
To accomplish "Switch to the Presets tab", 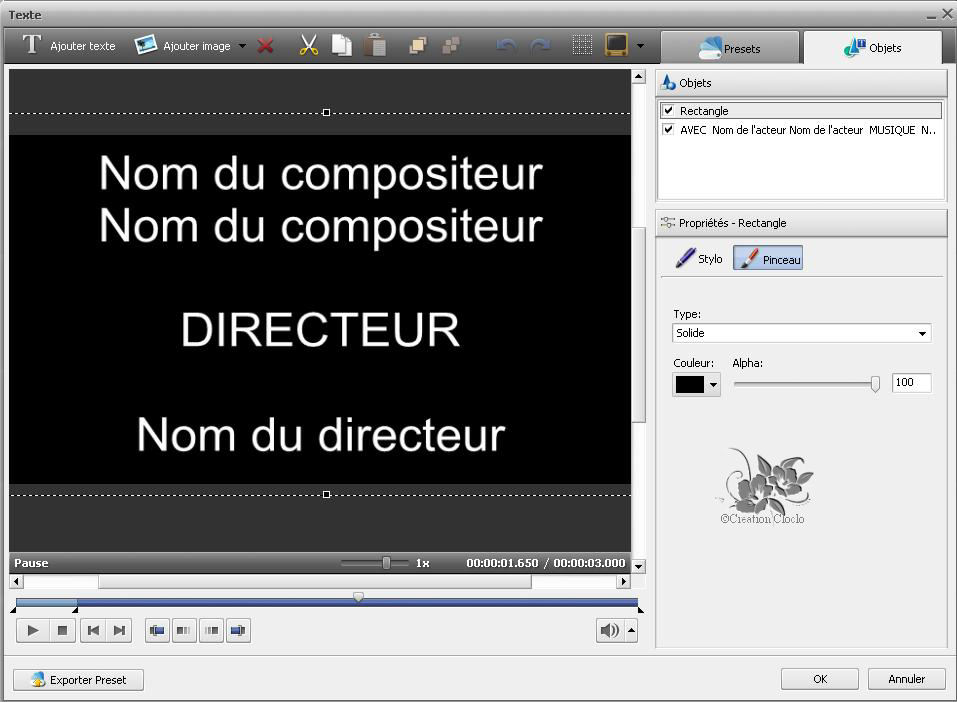I will coord(730,48).
